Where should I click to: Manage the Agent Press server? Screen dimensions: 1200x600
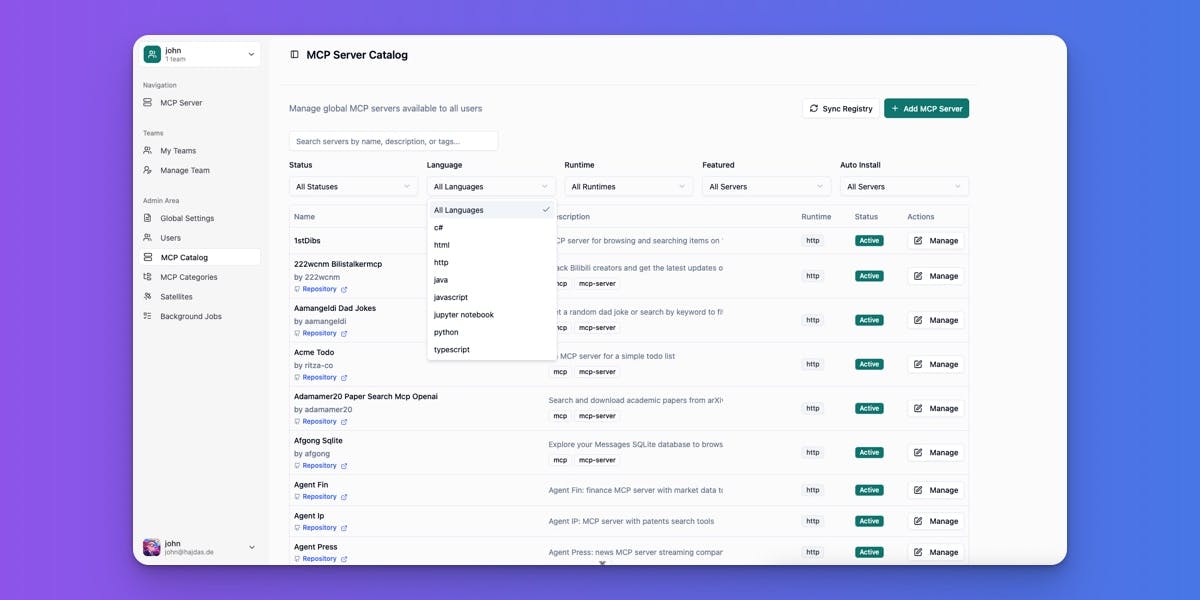coord(935,552)
